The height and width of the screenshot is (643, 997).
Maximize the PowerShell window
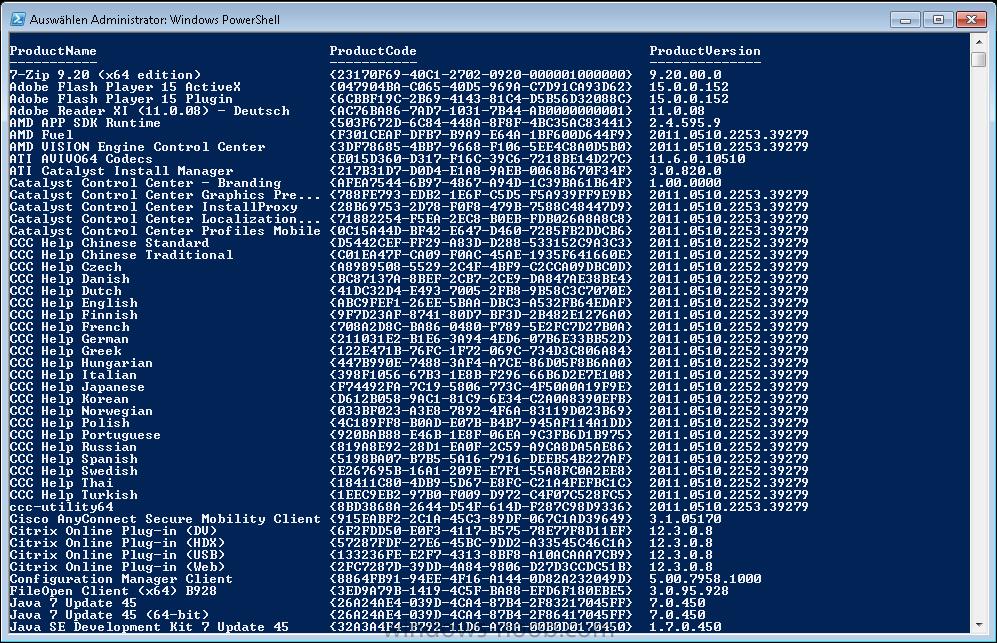click(938, 20)
